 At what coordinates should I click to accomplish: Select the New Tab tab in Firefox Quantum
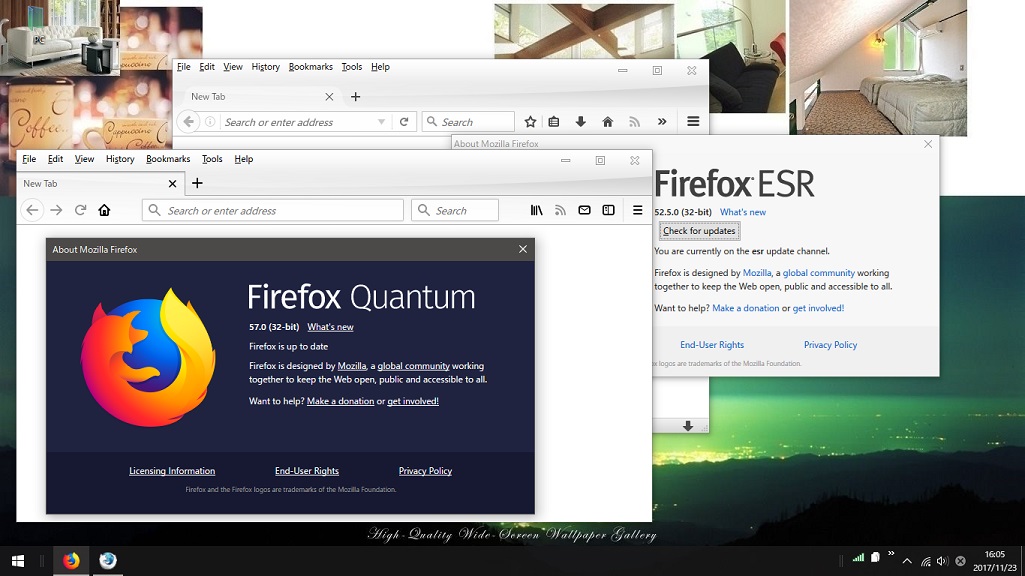tap(99, 184)
